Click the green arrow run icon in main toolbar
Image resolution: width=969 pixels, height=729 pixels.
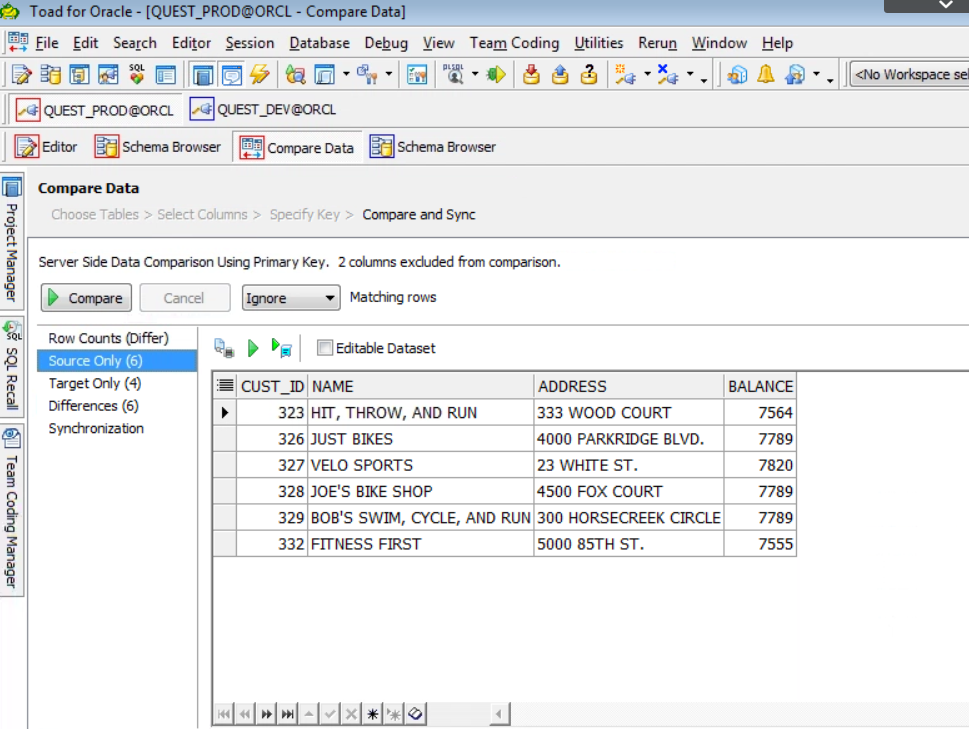tap(496, 75)
